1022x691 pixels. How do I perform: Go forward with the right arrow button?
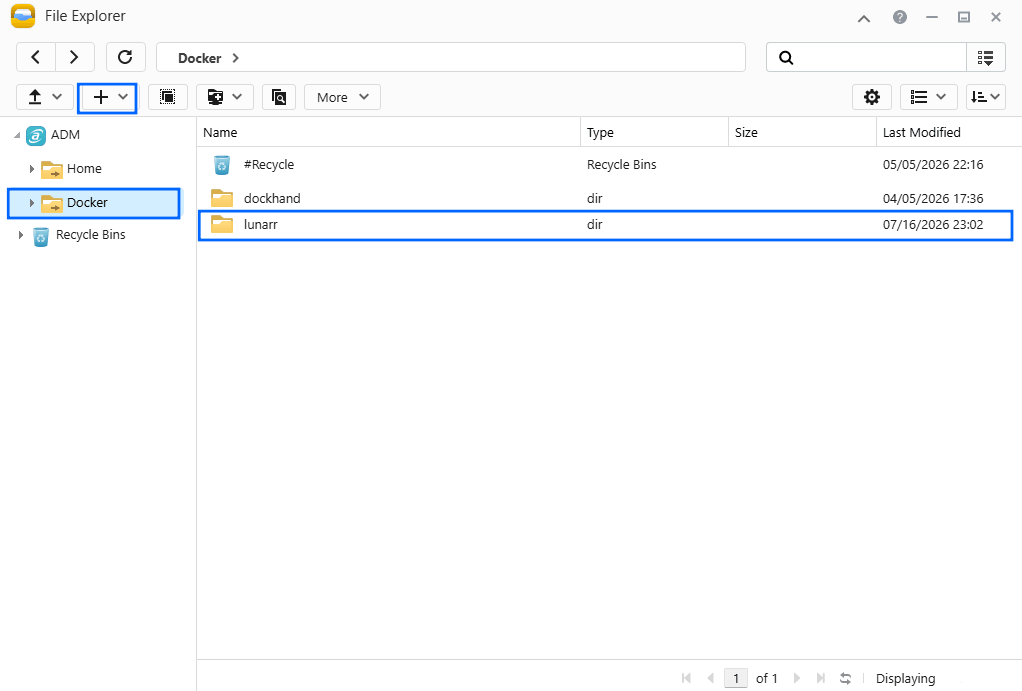click(x=74, y=57)
